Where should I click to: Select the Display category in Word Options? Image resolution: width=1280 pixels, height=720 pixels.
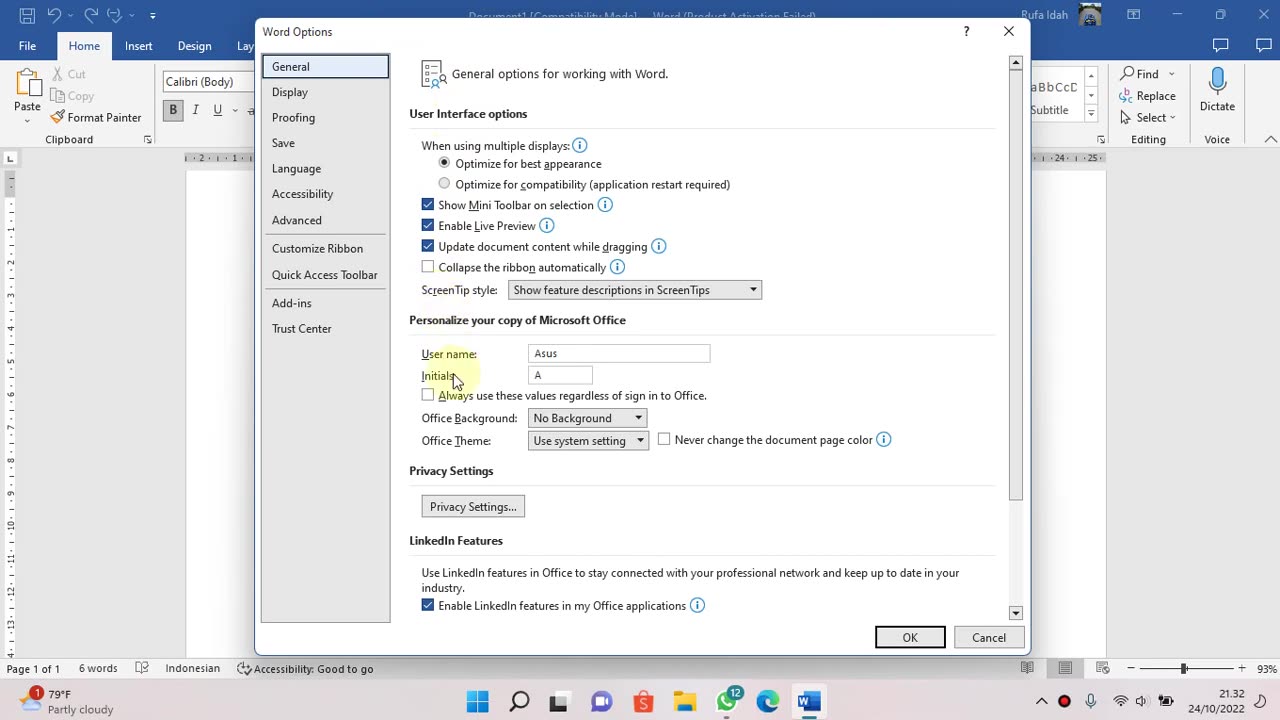coord(325,92)
